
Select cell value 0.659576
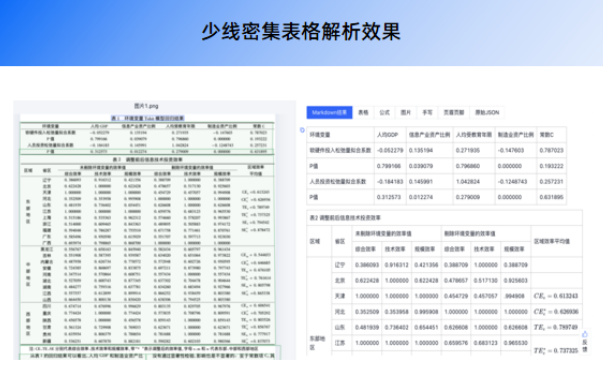tap(456, 343)
